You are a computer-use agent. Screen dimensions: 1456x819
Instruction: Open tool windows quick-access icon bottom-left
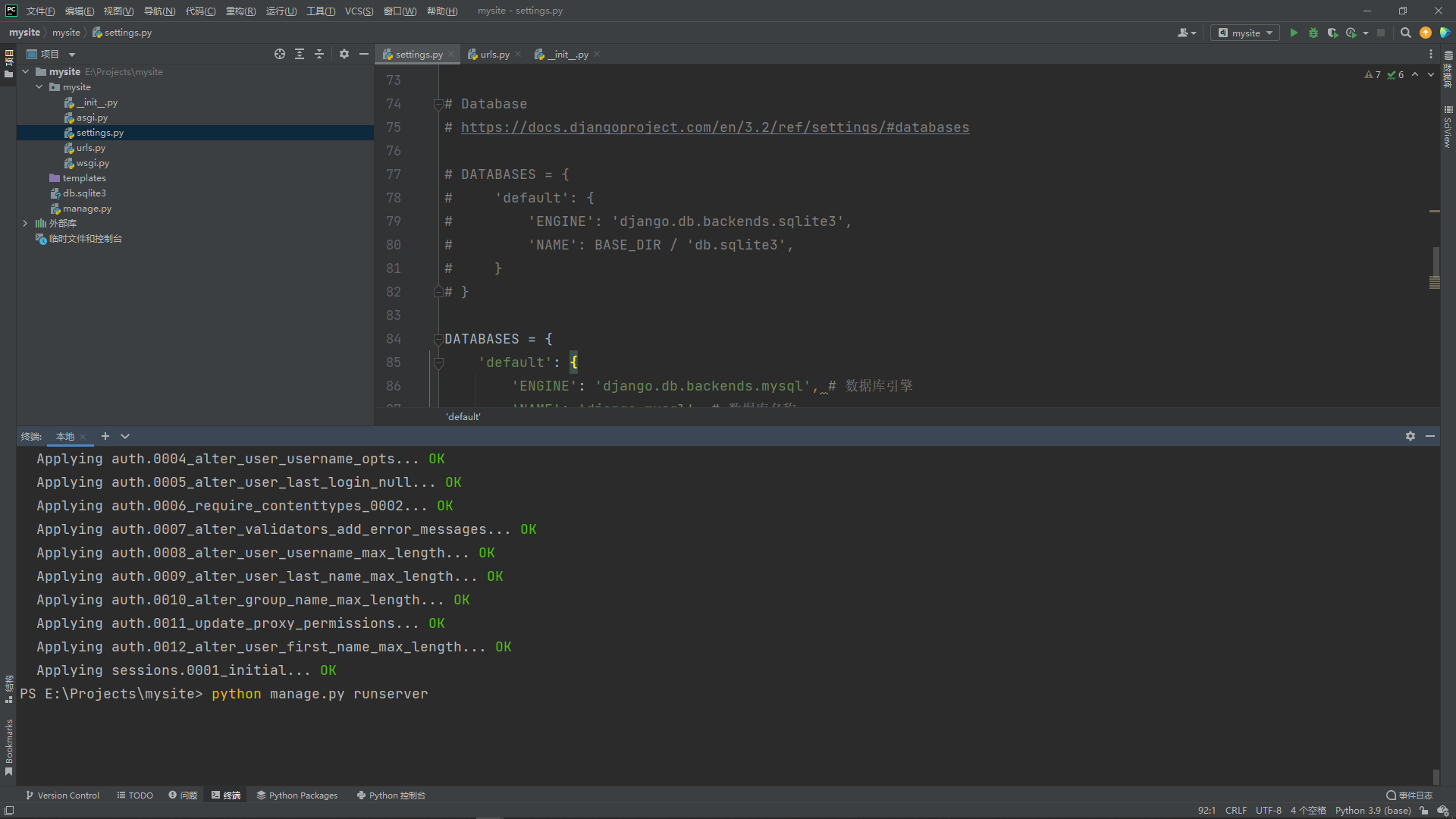click(9, 811)
